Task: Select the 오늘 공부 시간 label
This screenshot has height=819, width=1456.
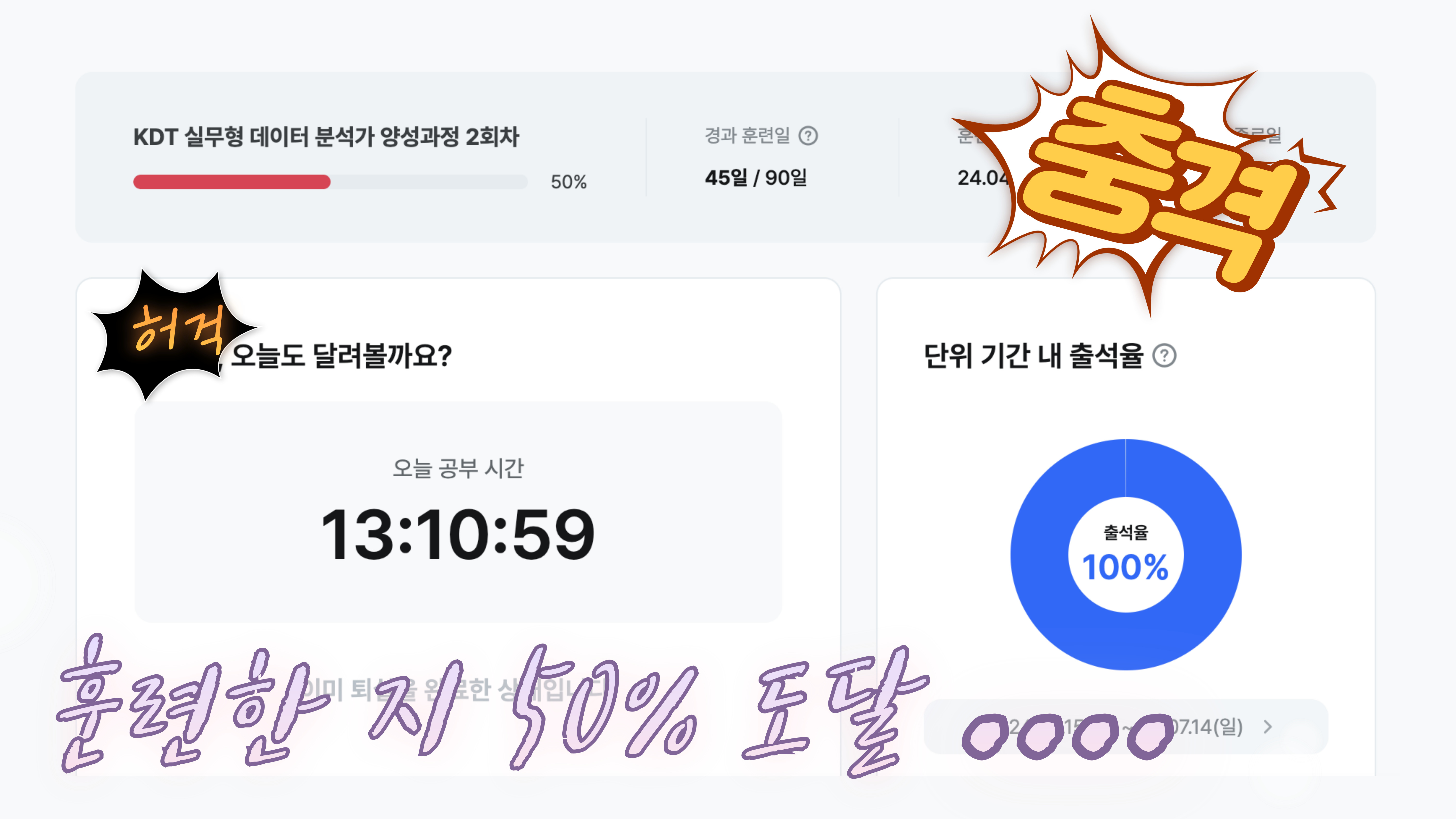Action: [x=458, y=468]
